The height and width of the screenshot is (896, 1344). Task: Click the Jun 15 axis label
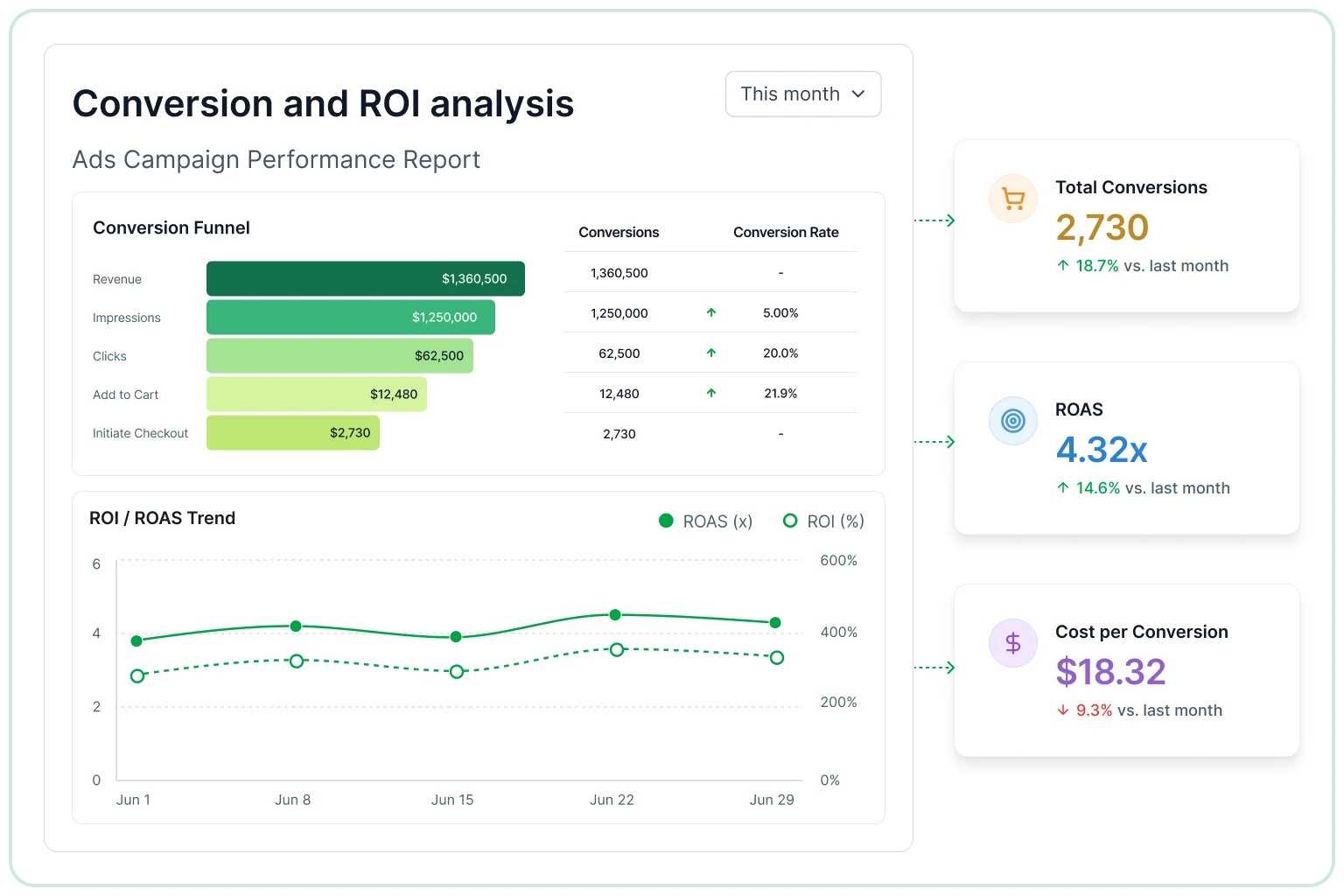point(452,800)
